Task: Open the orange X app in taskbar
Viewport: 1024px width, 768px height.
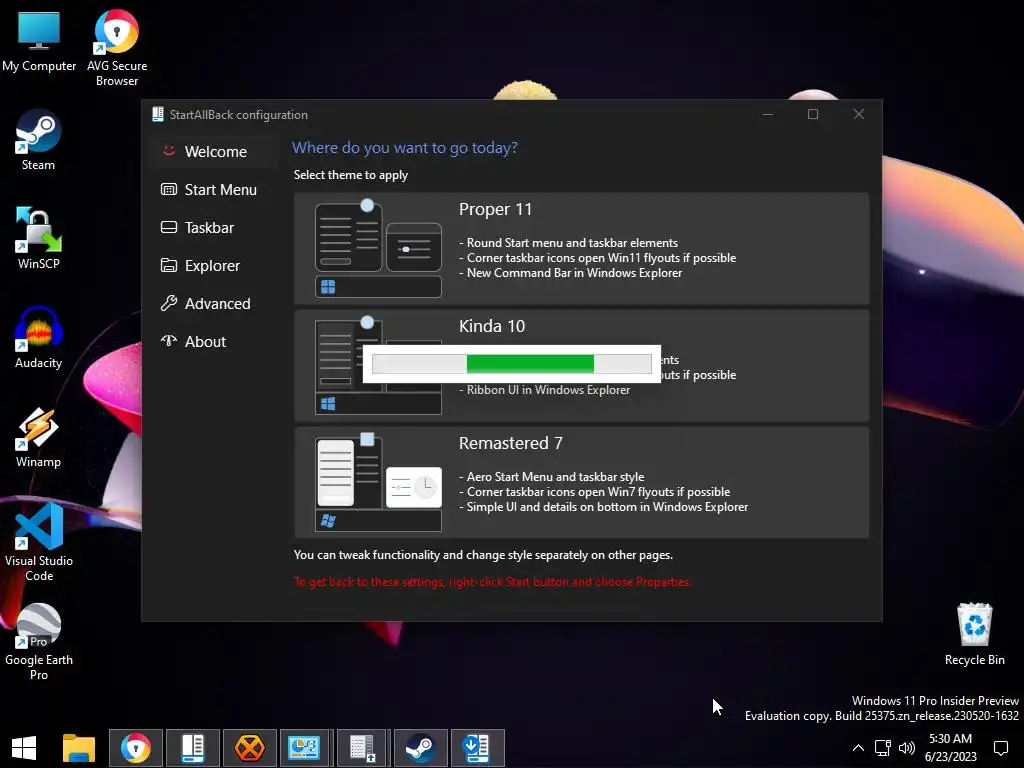Action: 249,748
